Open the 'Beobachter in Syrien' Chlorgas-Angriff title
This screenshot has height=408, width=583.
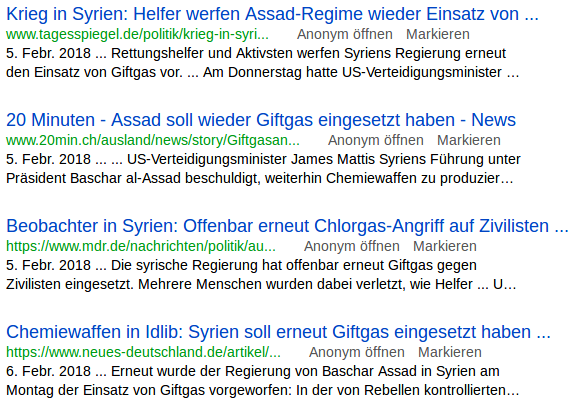click(287, 226)
